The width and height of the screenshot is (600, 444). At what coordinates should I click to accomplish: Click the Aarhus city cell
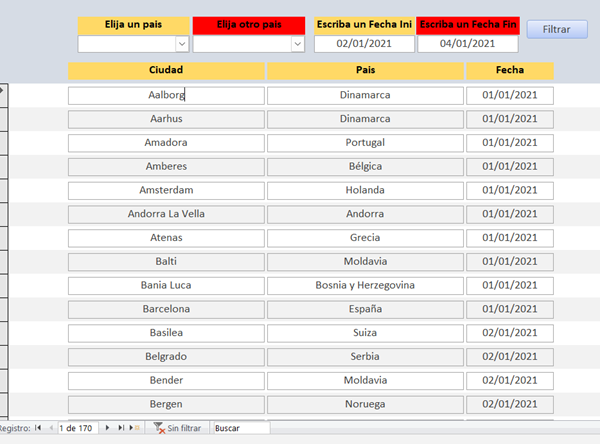point(166,119)
